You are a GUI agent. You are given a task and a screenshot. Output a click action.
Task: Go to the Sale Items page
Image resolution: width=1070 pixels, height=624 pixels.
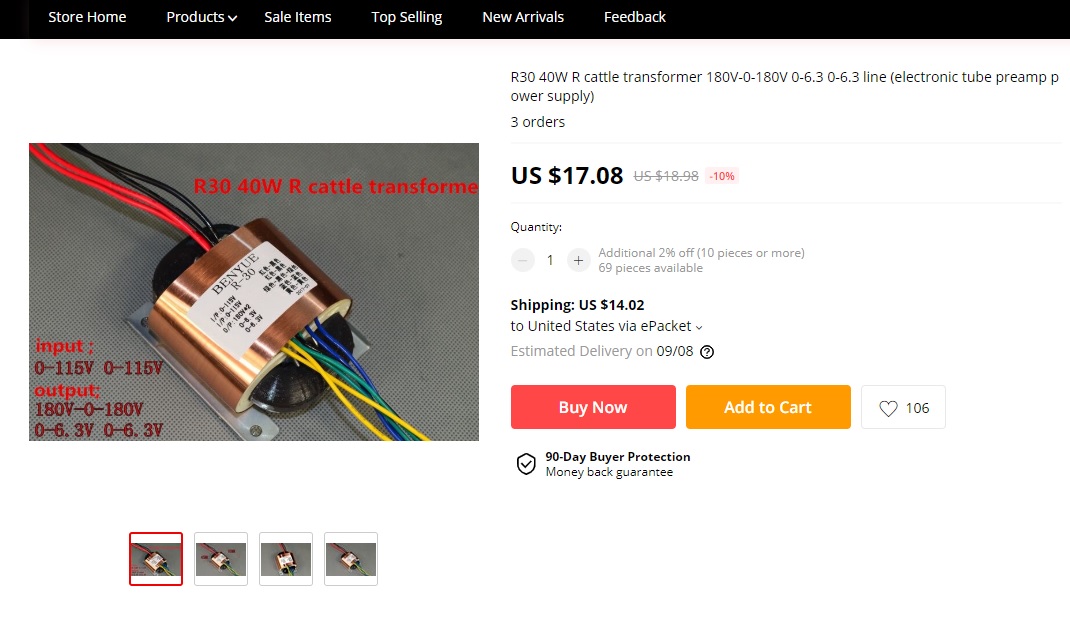(298, 17)
